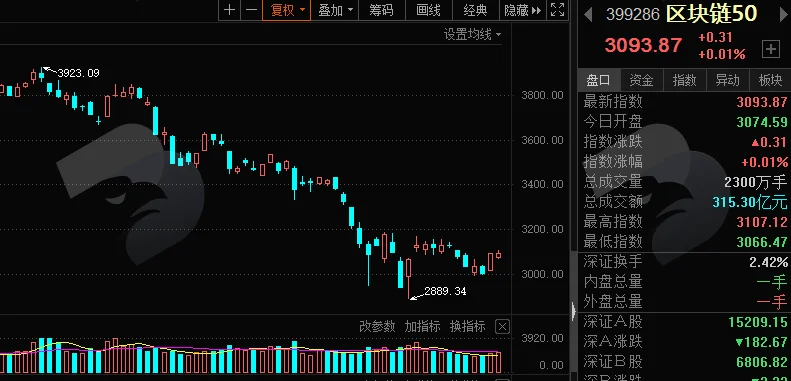The image size is (791, 381).
Task: Click the 换指标 link
Action: [x=467, y=326]
